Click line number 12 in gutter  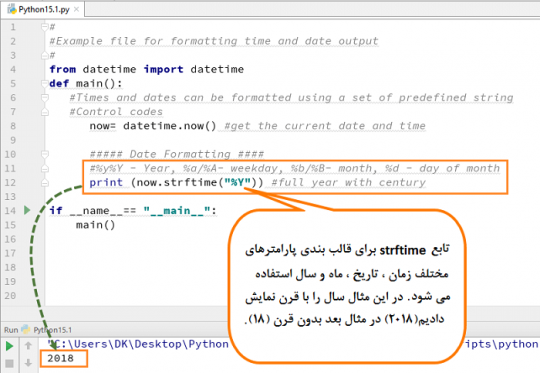[10, 183]
